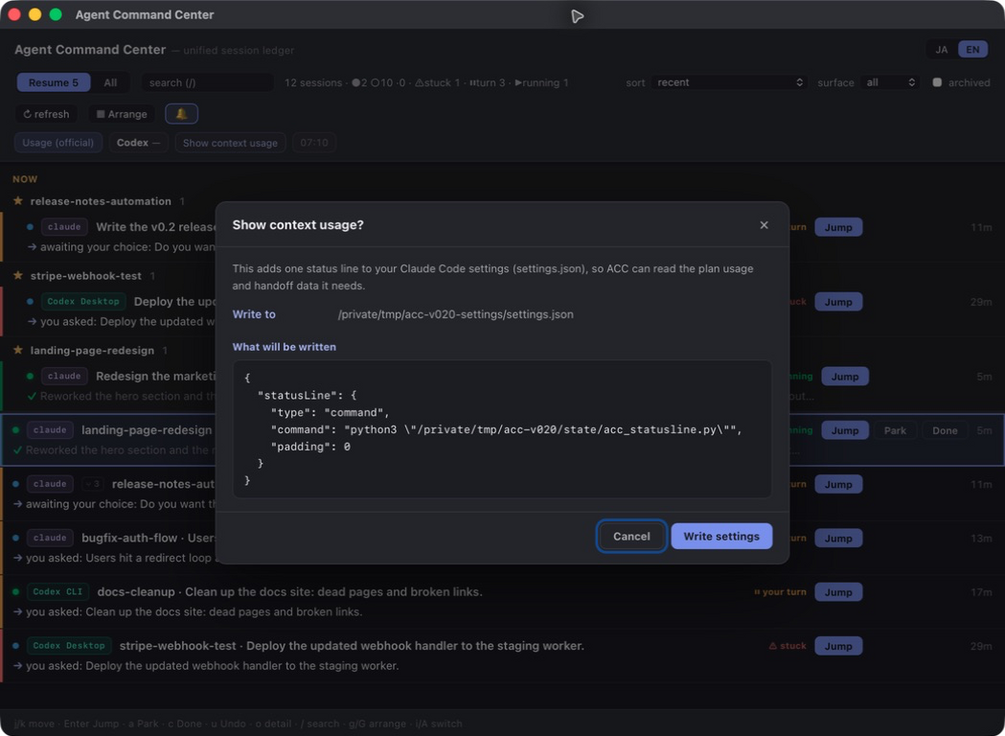
Task: Click Jump on 'Write the v0.2 release' row
Action: click(838, 227)
